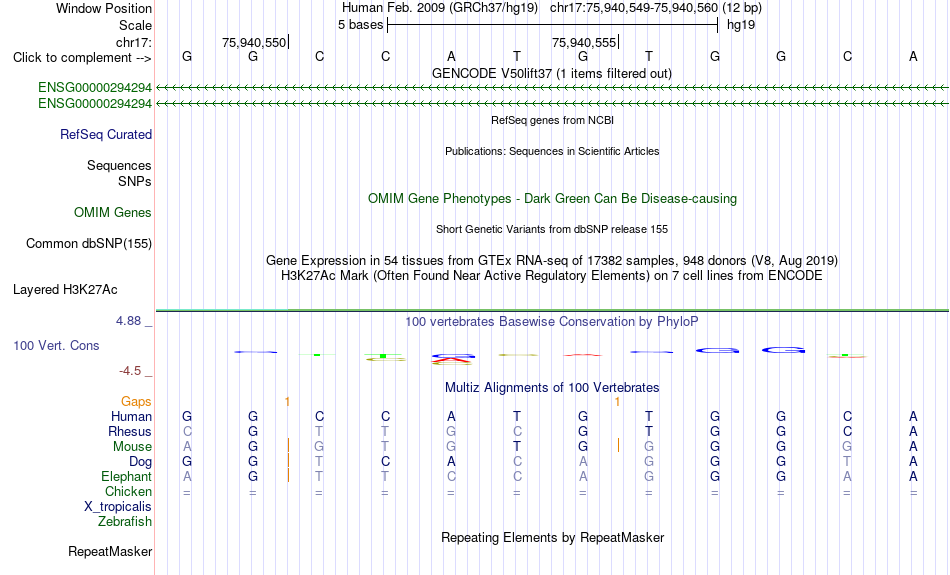The height and width of the screenshot is (575, 950).
Task: Select the 'Zebrafish' species label
Action: (x=125, y=522)
